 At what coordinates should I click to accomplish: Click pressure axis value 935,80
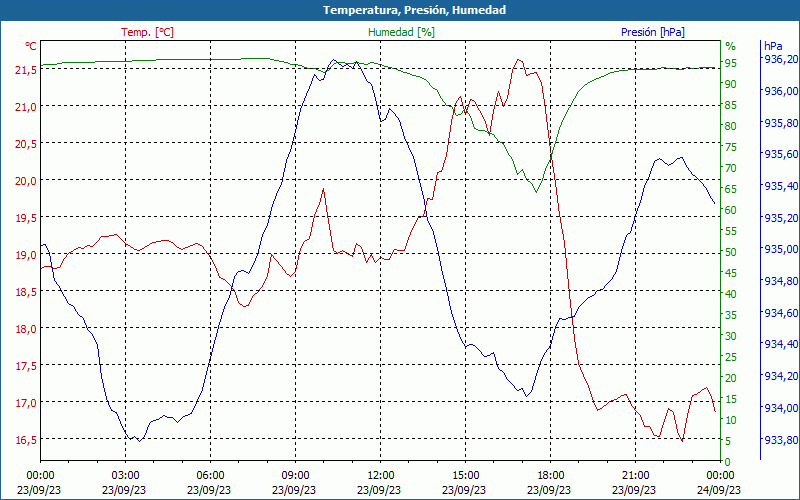tap(780, 123)
